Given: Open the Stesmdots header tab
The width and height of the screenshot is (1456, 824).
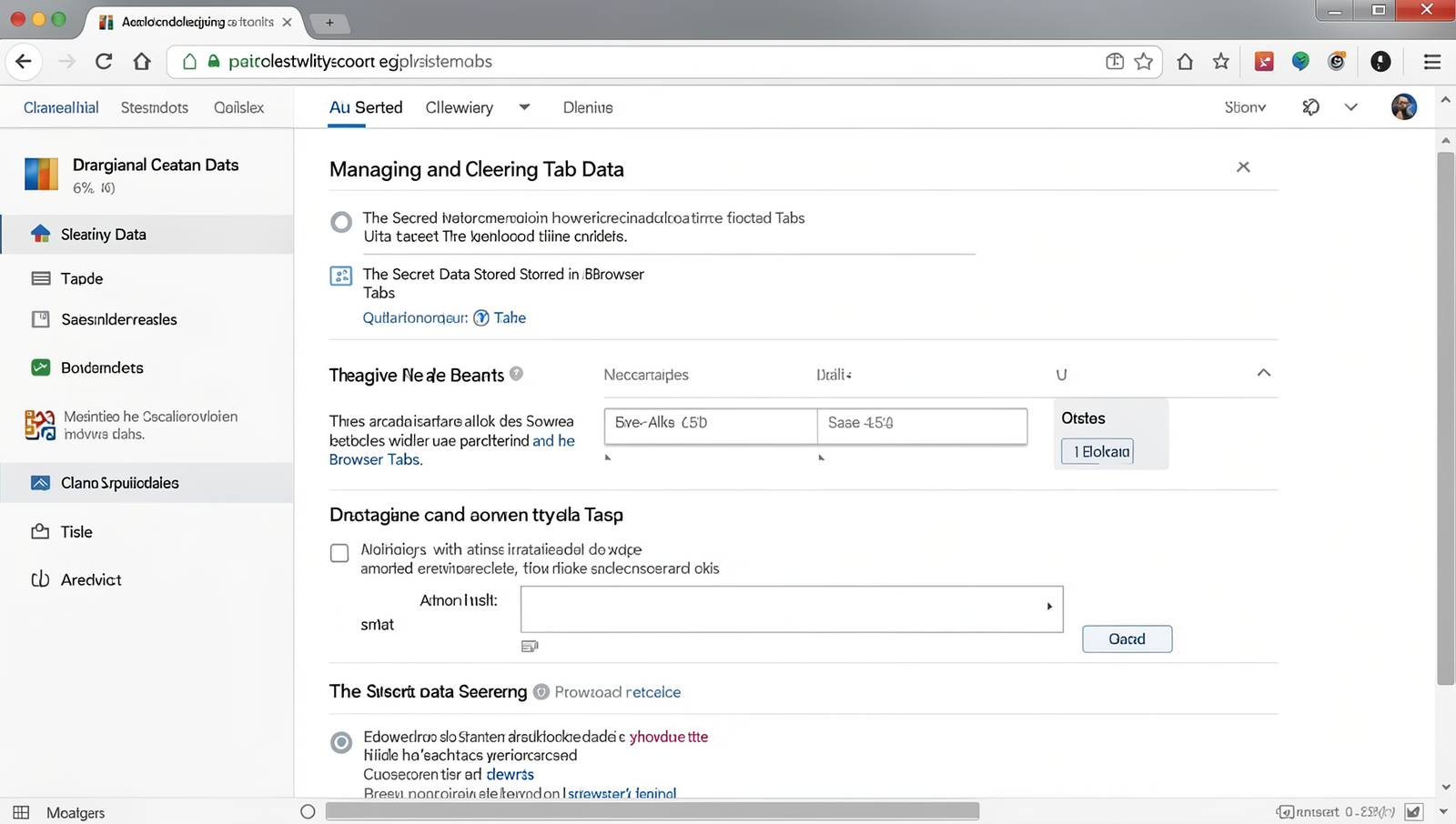Looking at the screenshot, I should click(155, 107).
